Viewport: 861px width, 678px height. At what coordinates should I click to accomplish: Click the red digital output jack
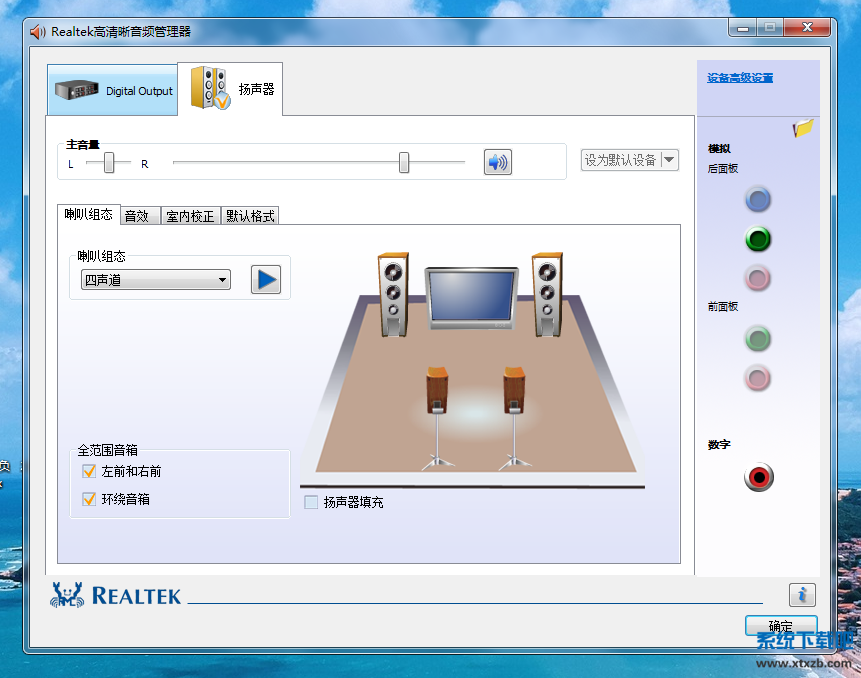pyautogui.click(x=758, y=477)
